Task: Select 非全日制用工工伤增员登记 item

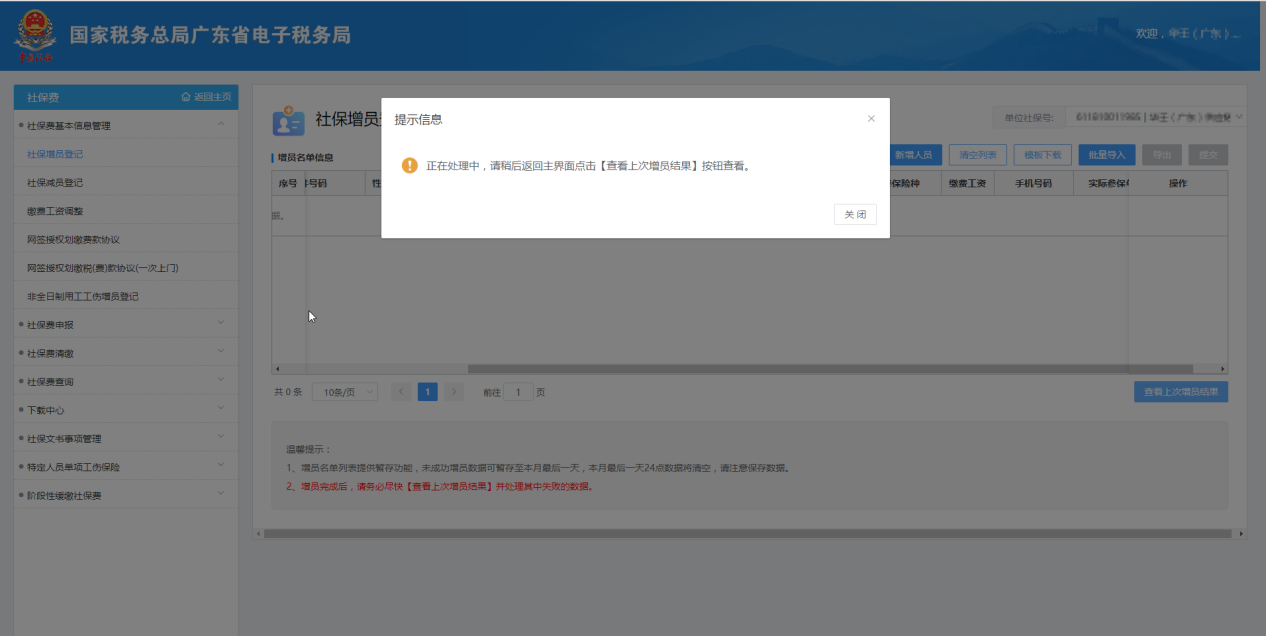Action: tap(83, 297)
